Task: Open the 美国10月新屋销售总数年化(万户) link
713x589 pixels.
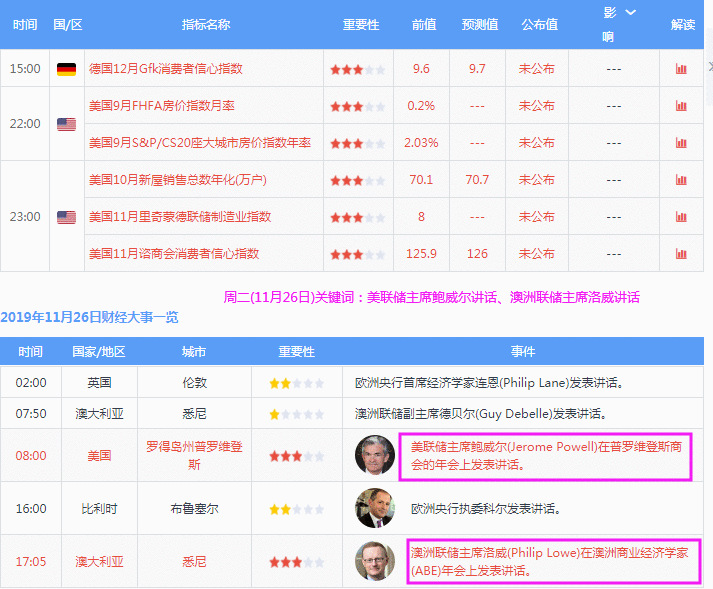Action: (178, 180)
